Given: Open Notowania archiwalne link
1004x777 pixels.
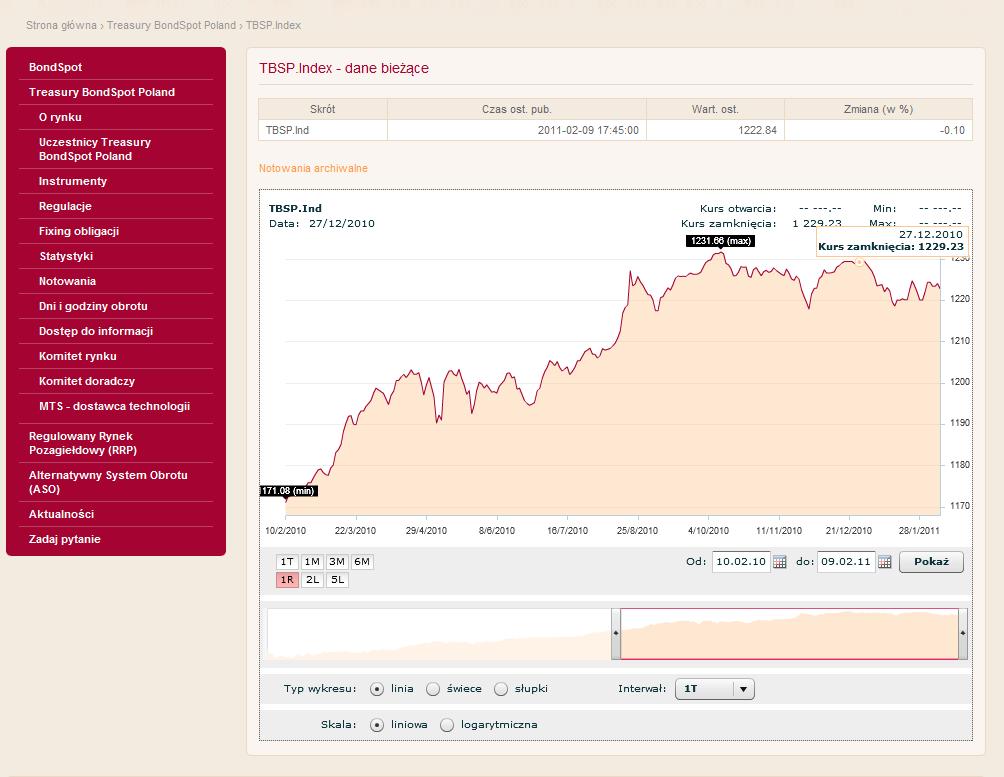Looking at the screenshot, I should pos(313,168).
